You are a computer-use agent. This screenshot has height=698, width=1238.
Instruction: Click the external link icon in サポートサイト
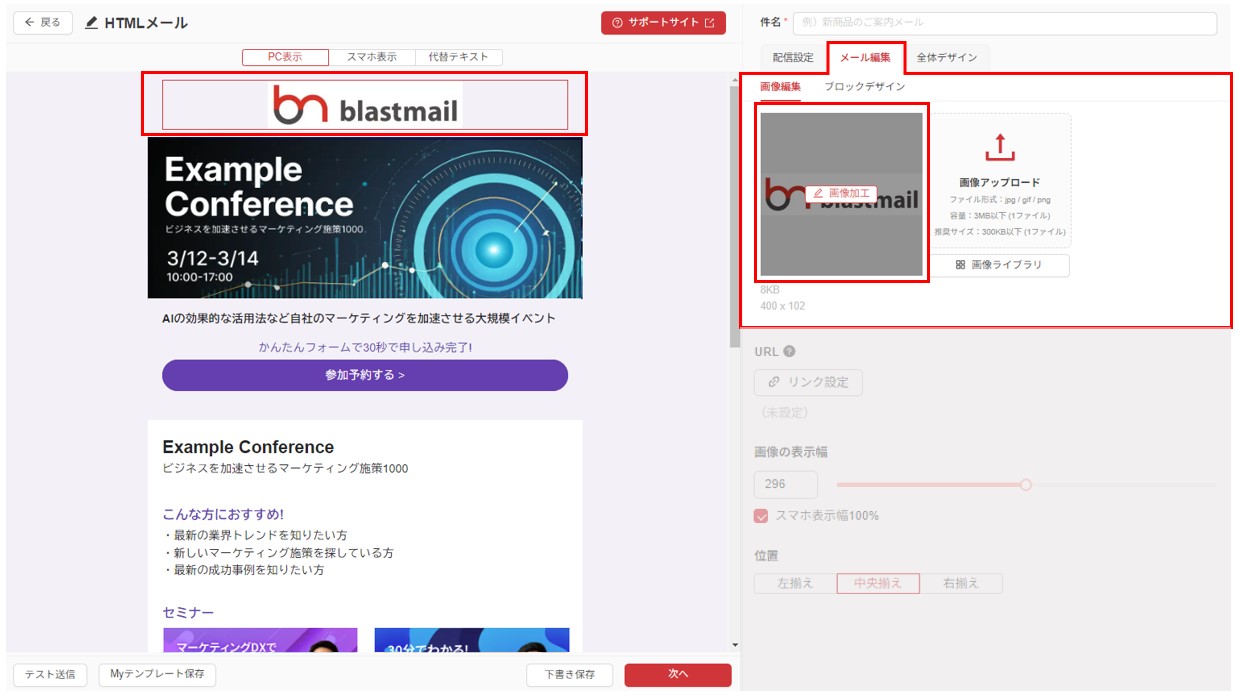(710, 22)
